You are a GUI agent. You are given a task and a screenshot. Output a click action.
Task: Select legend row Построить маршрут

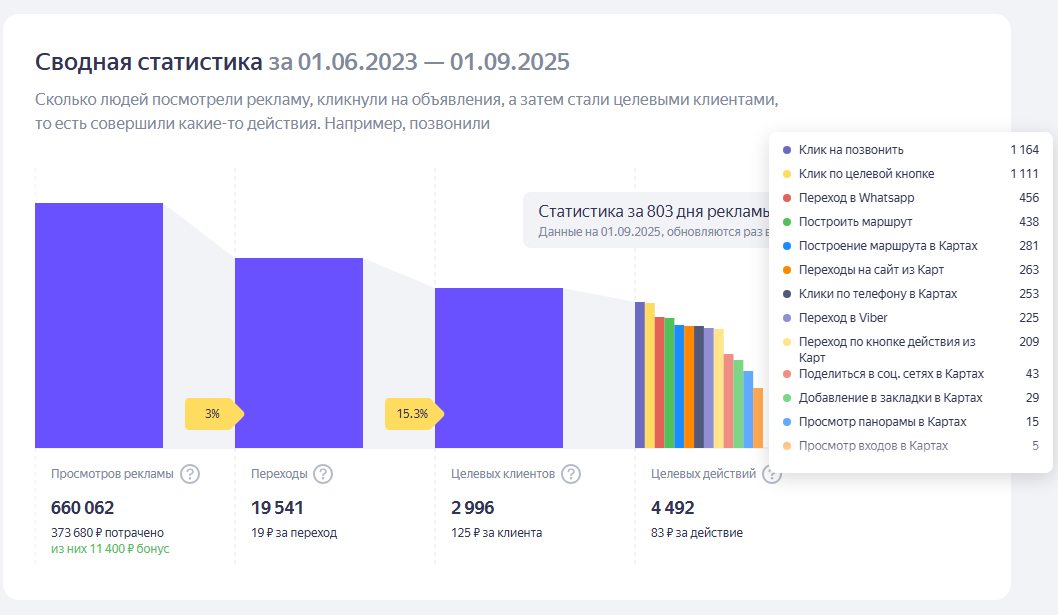tap(911, 222)
